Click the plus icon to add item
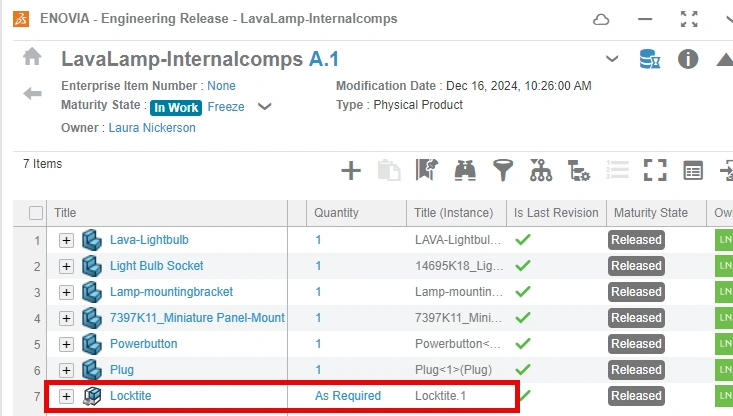Viewport: 733px width, 416px height. (x=351, y=170)
